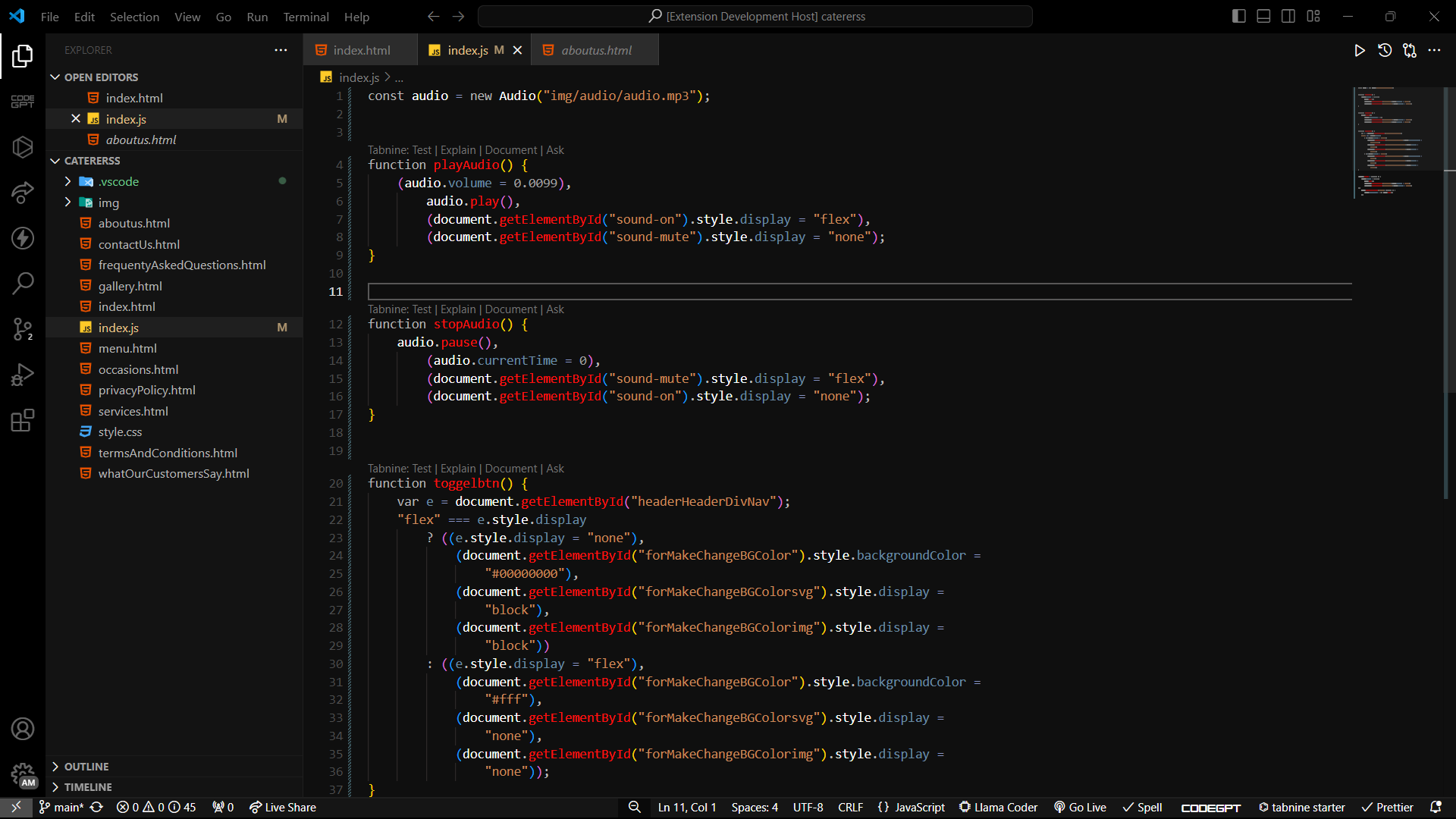The width and height of the screenshot is (1456, 819).
Task: Open the Source Control view
Action: (x=23, y=329)
